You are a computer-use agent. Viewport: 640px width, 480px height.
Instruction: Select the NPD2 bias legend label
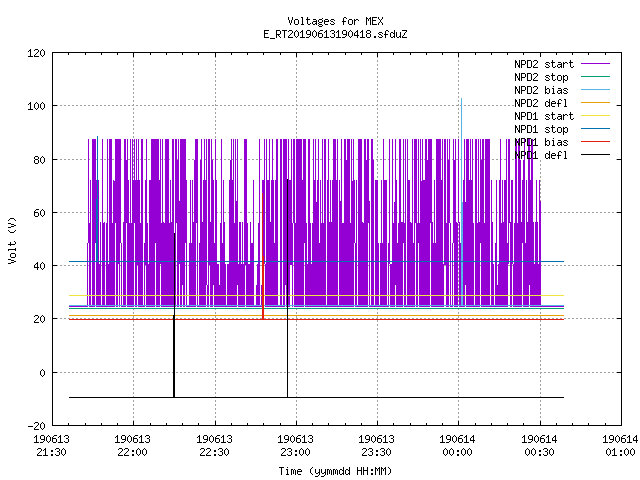point(541,90)
